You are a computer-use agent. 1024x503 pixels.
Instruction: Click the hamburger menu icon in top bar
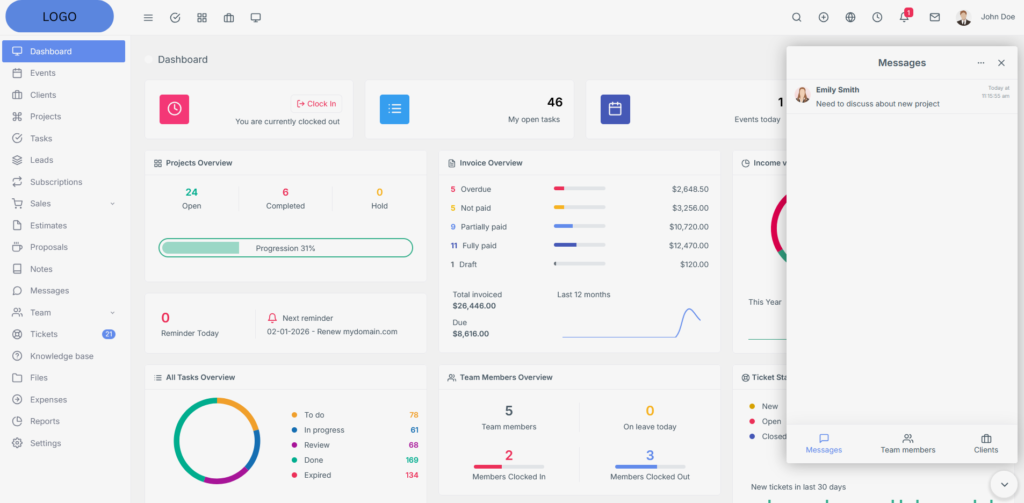pos(148,17)
